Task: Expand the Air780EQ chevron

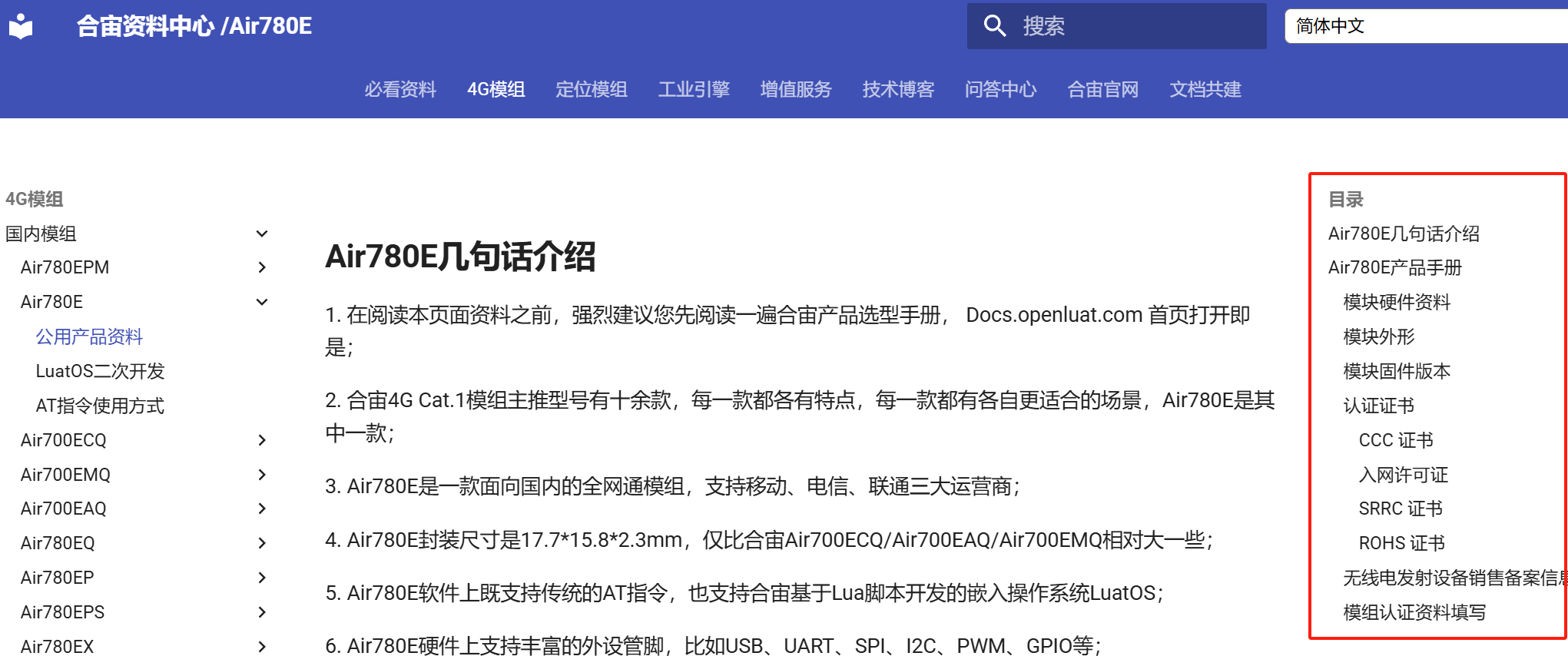Action: pos(262,543)
